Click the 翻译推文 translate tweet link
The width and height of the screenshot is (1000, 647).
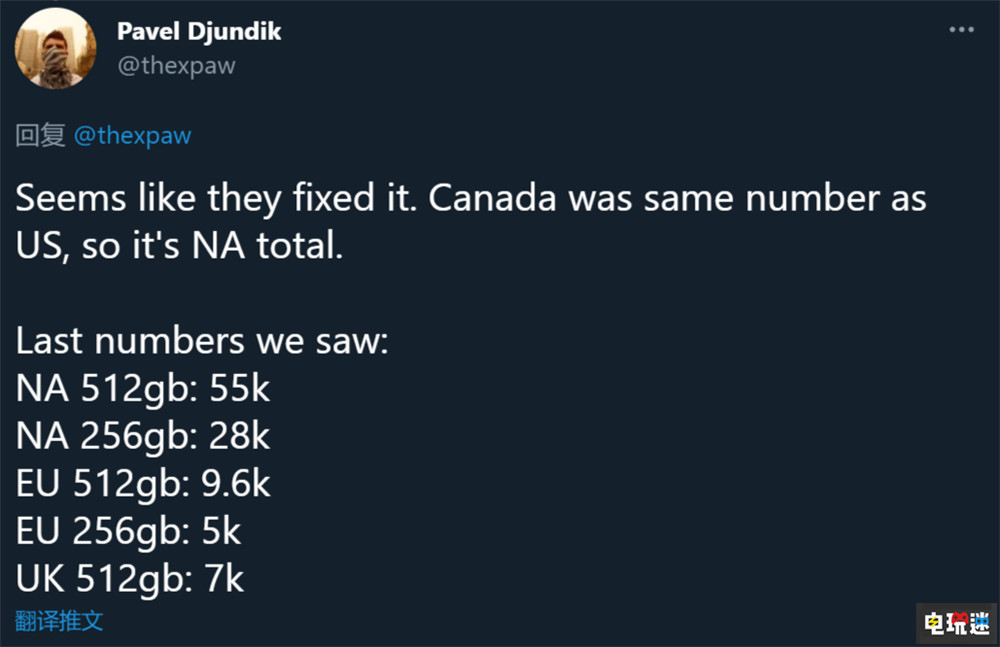[x=59, y=620]
